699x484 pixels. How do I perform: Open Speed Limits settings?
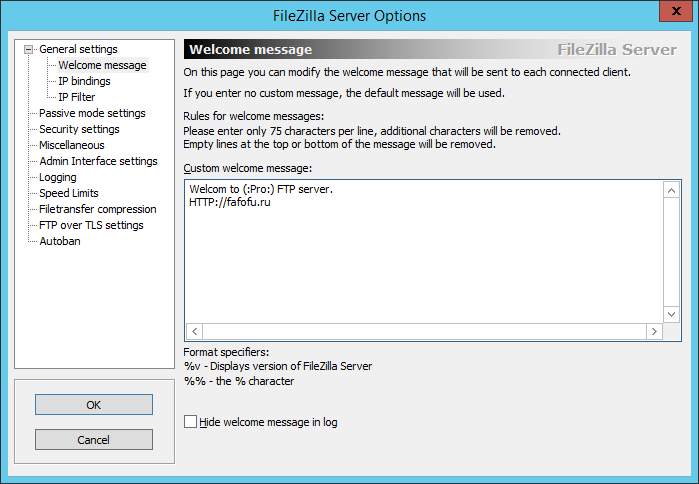(69, 193)
